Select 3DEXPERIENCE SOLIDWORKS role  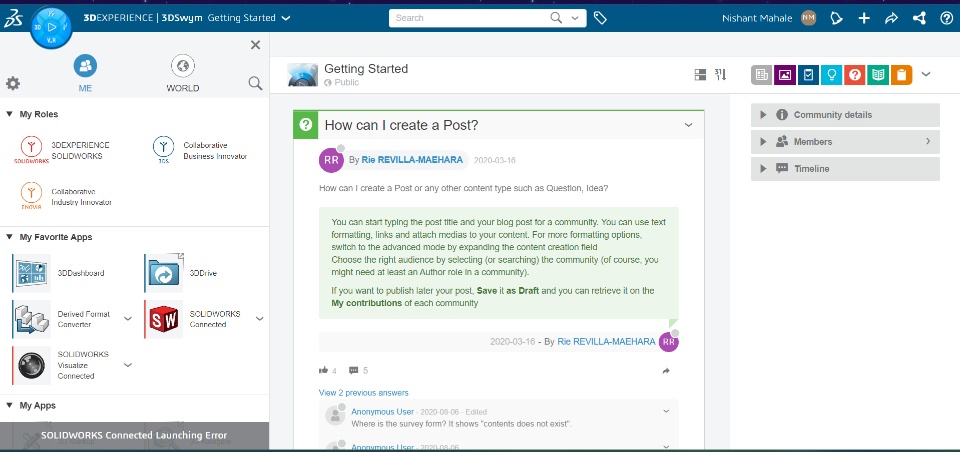coord(62,151)
